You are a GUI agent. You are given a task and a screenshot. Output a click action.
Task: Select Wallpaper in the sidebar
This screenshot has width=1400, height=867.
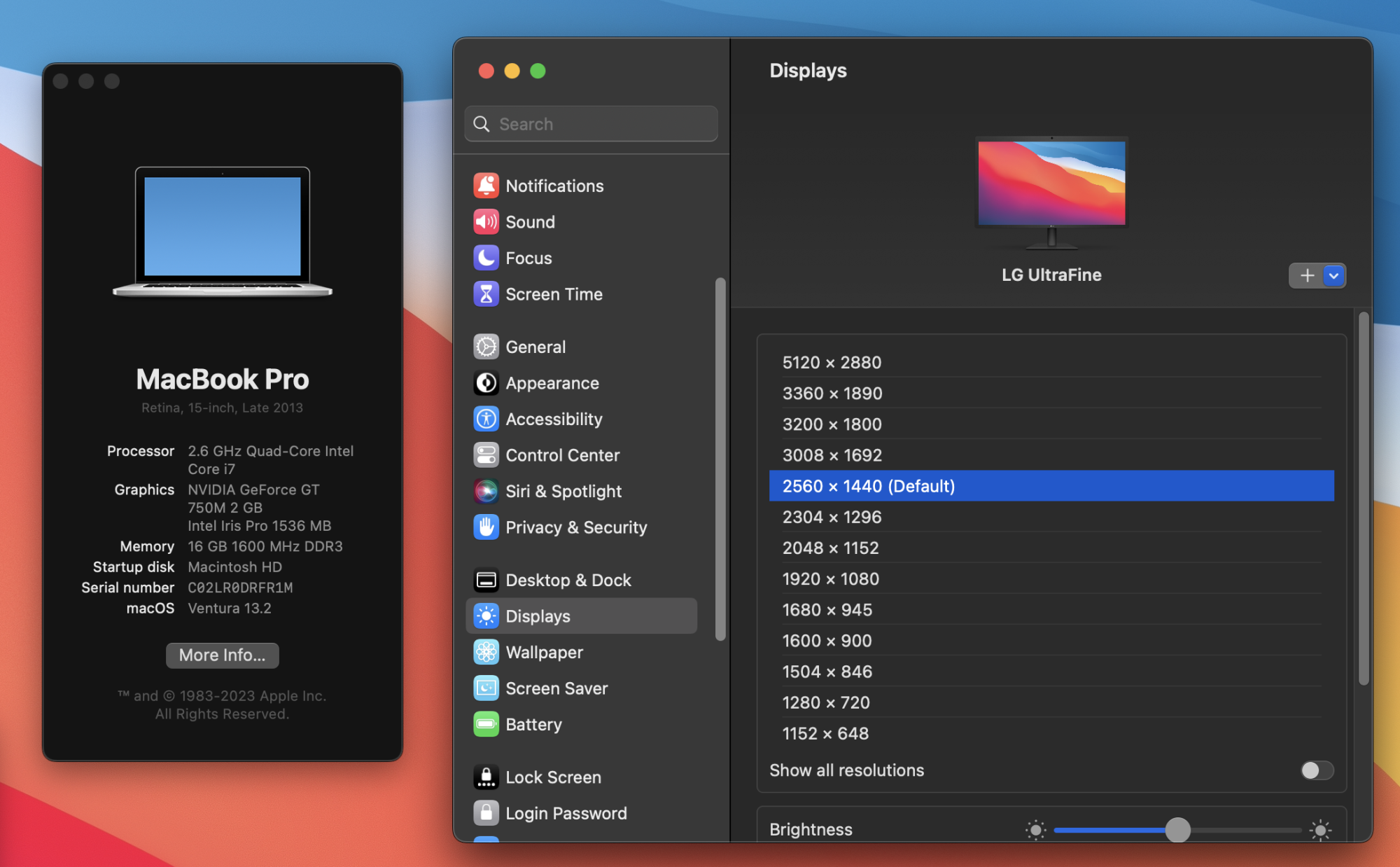click(x=544, y=652)
